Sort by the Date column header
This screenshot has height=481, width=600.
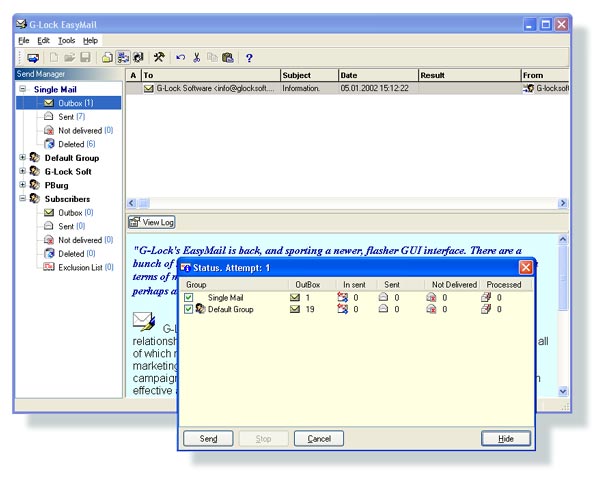point(378,75)
